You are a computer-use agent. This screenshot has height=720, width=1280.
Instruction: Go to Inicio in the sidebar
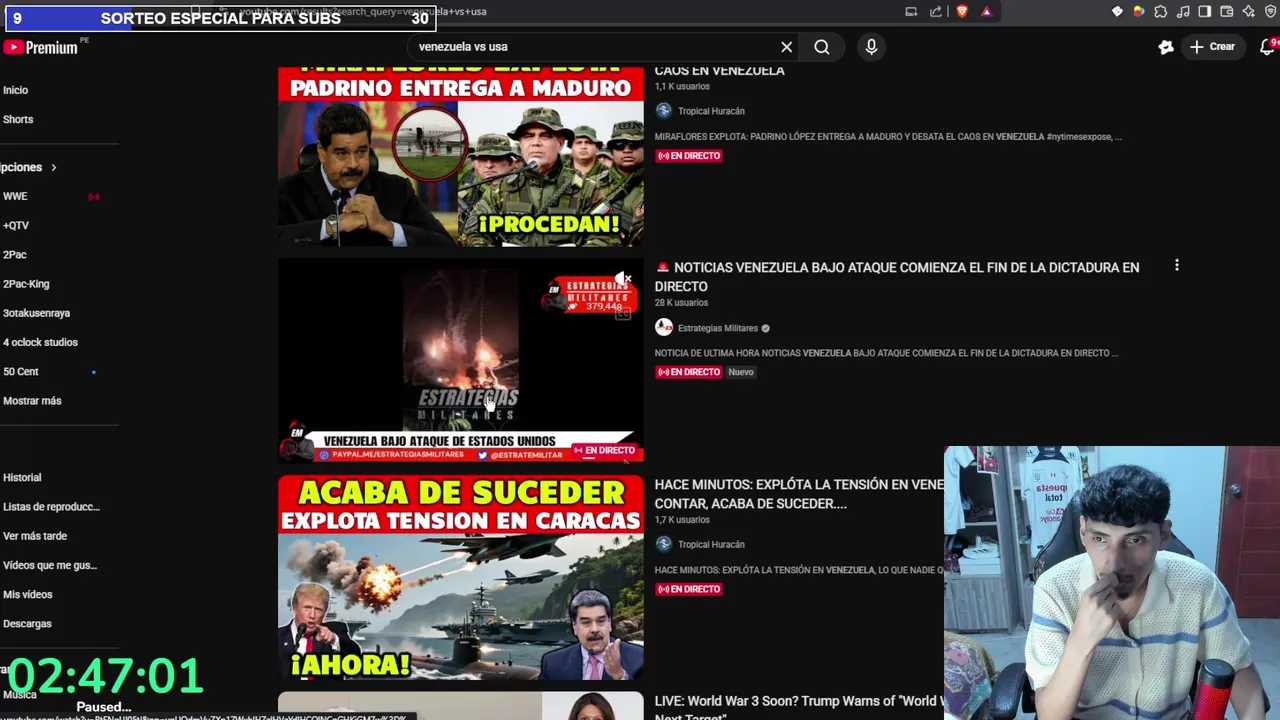pyautogui.click(x=16, y=90)
